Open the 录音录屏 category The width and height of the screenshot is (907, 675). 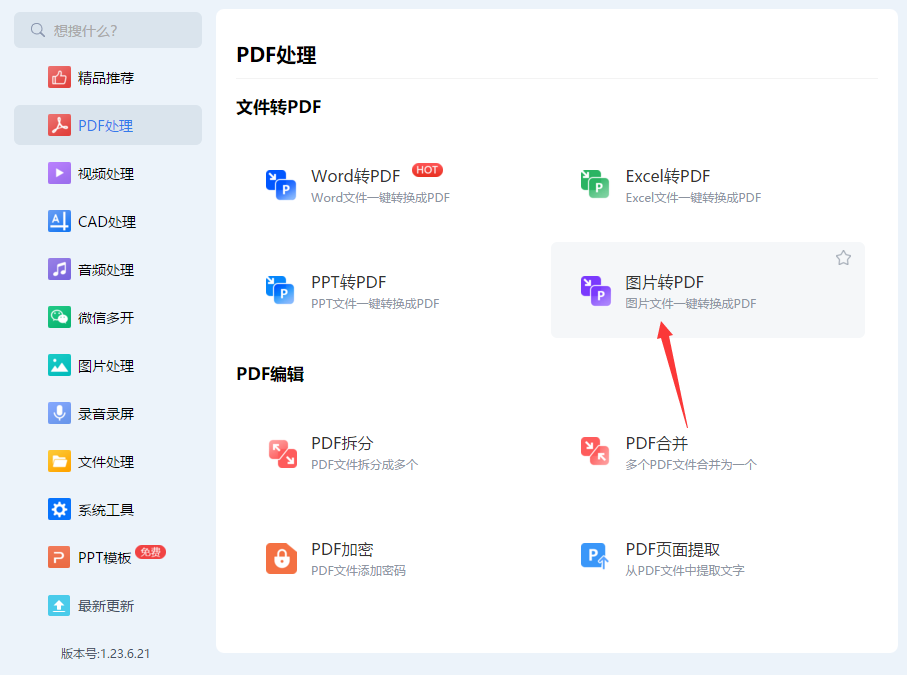(108, 414)
